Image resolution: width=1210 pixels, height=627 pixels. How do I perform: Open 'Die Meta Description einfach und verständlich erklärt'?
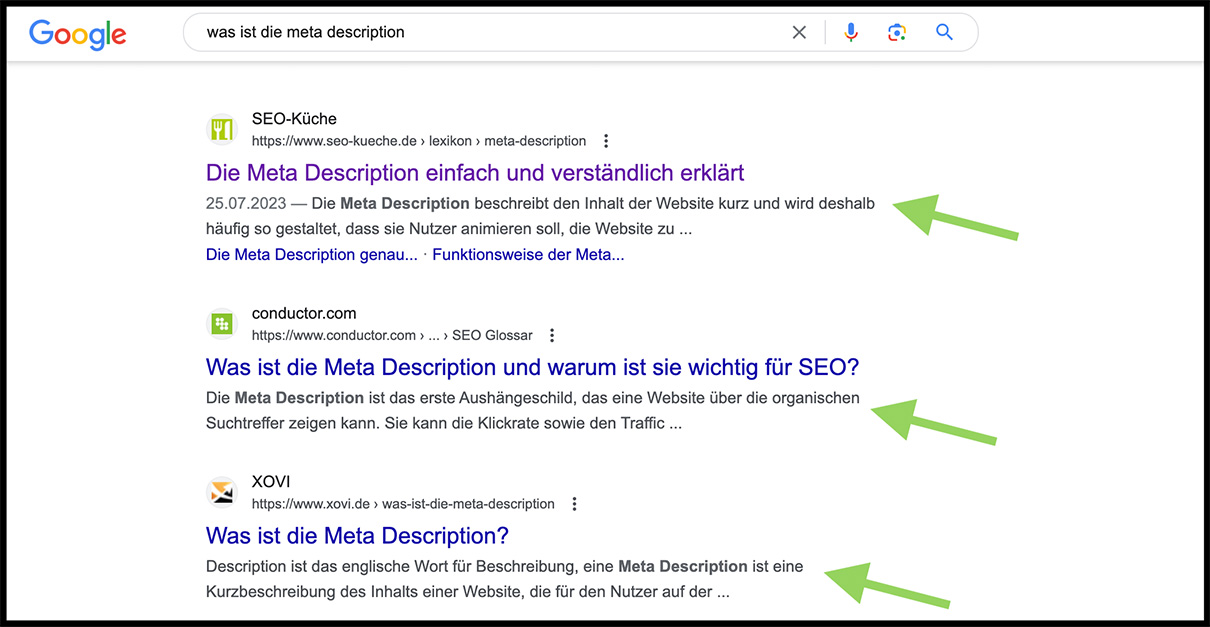click(475, 173)
